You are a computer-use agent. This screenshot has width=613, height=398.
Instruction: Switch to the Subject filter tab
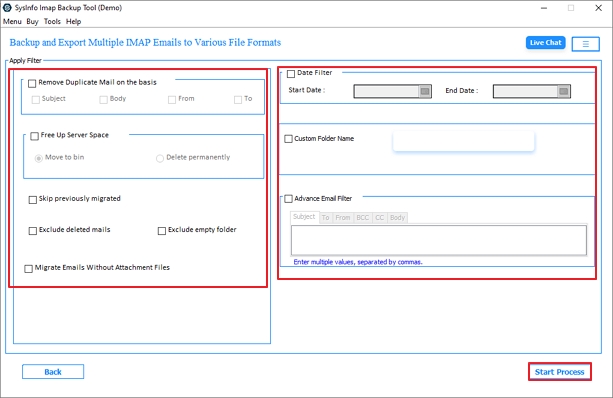tap(304, 217)
